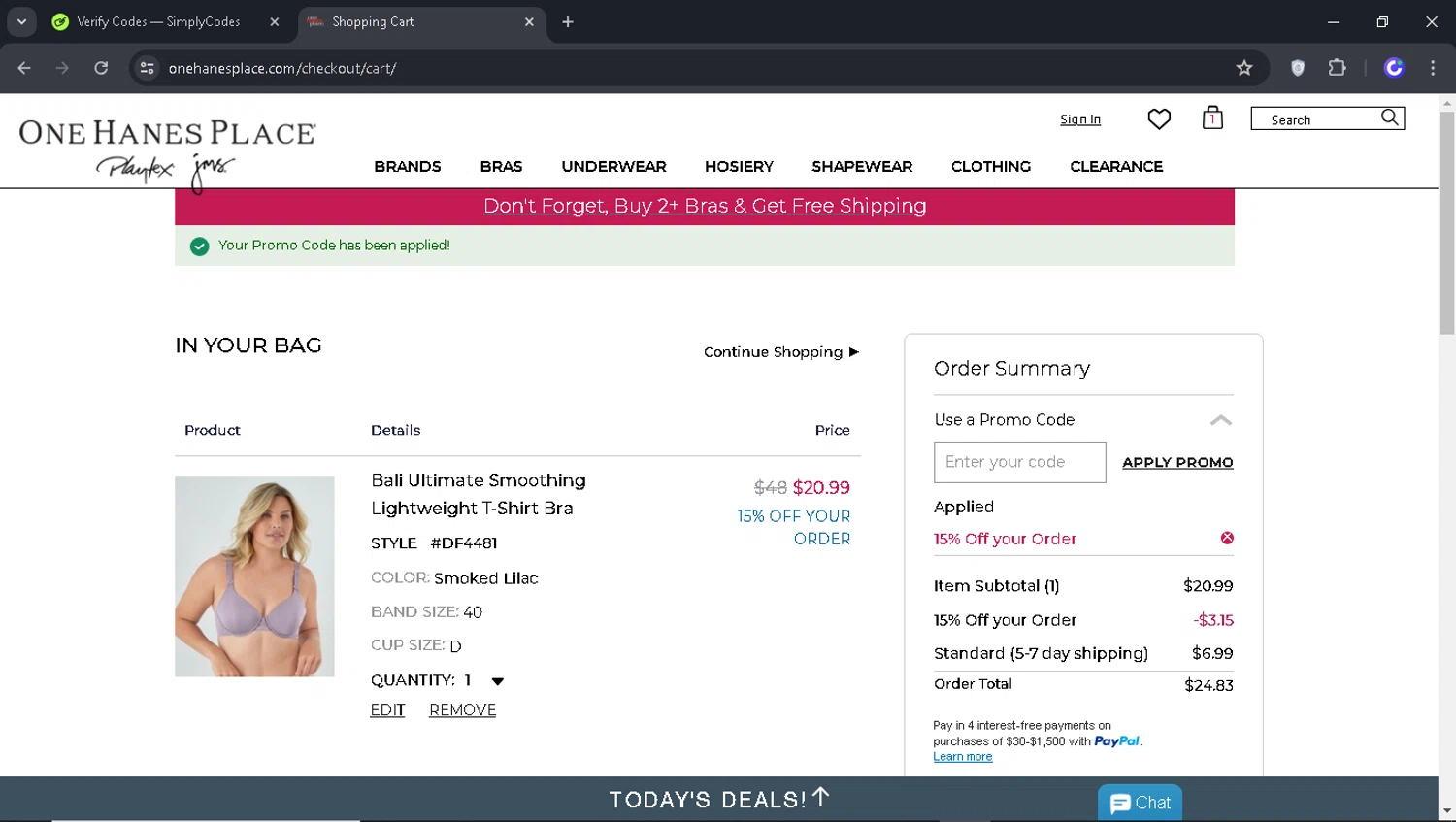The width and height of the screenshot is (1456, 822).
Task: Open the Bali bra product thumbnail
Action: coord(254,576)
